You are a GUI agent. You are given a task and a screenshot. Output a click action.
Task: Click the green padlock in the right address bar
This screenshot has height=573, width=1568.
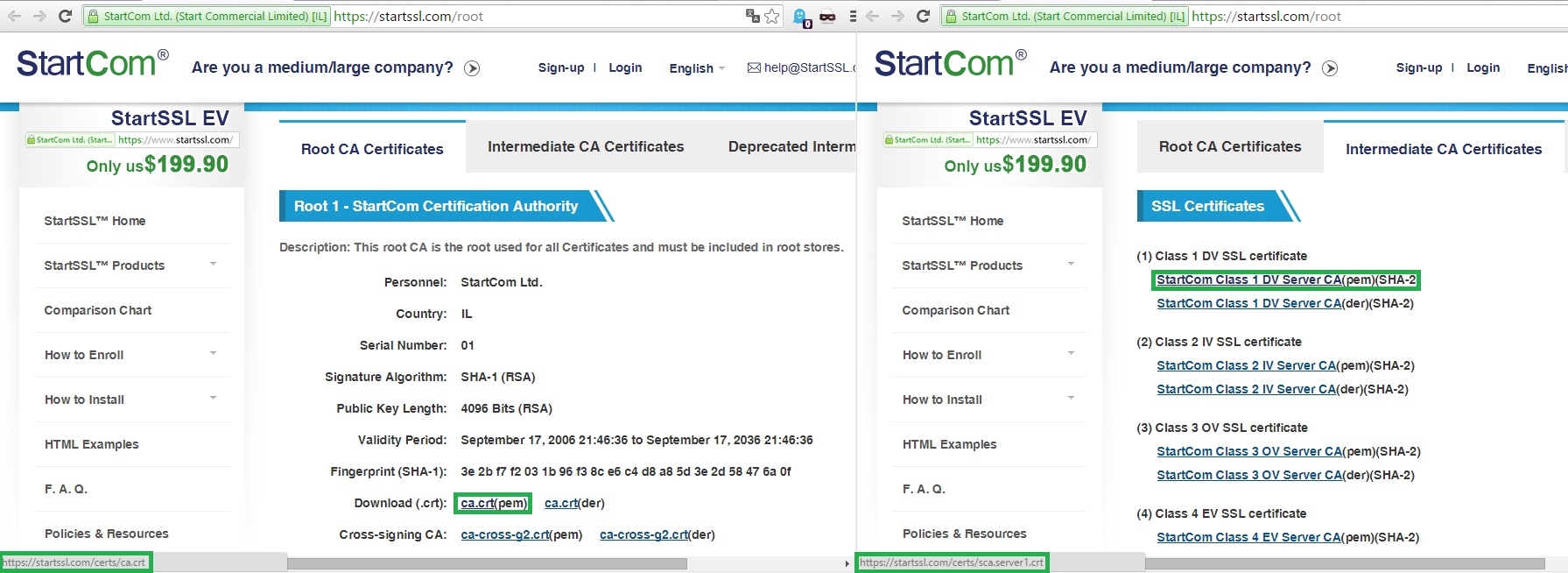[x=951, y=16]
